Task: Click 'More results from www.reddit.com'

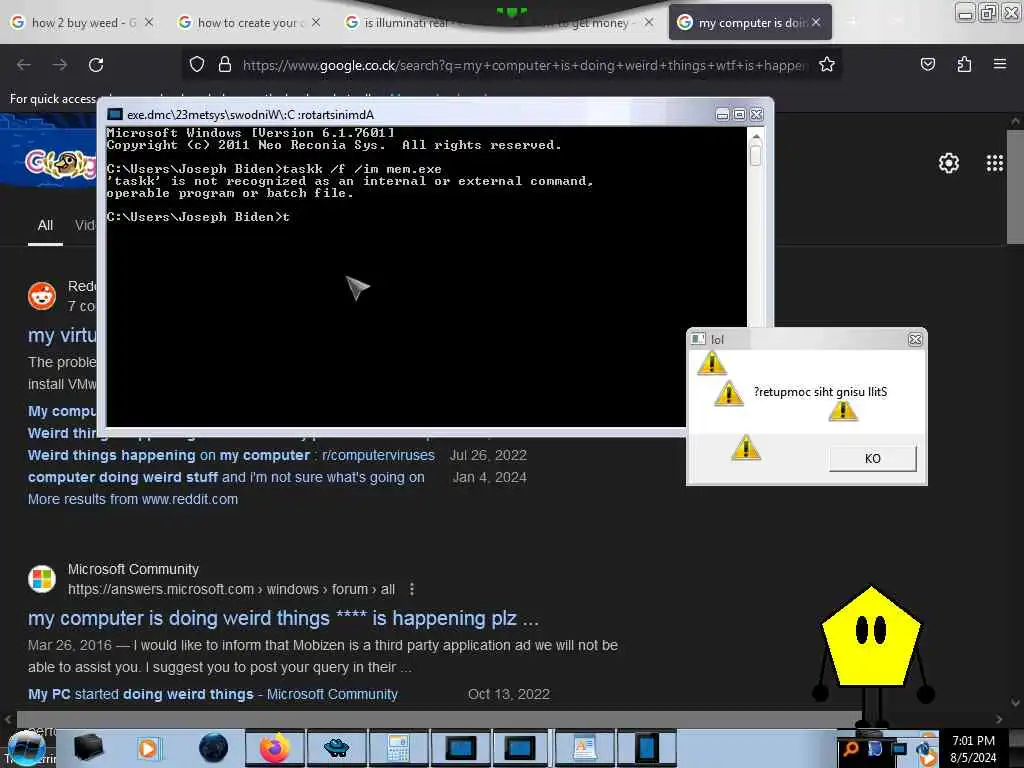Action: pos(133,499)
